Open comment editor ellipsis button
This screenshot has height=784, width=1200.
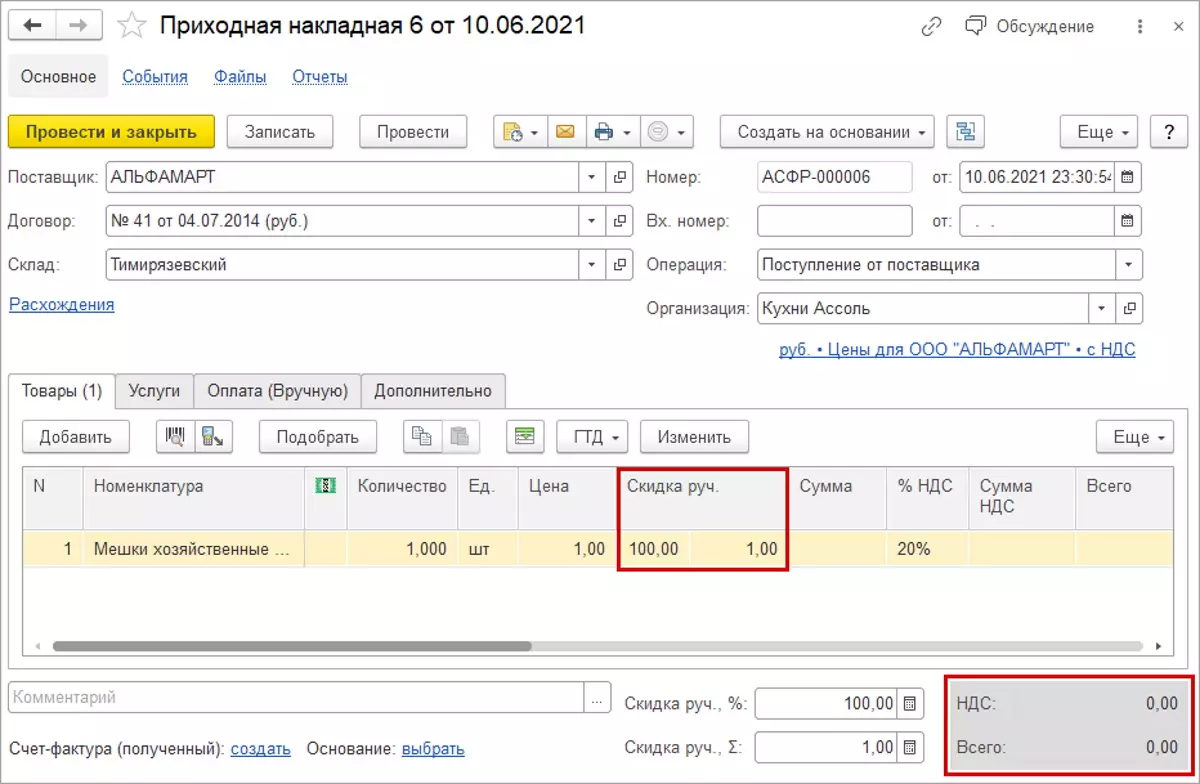click(x=597, y=697)
